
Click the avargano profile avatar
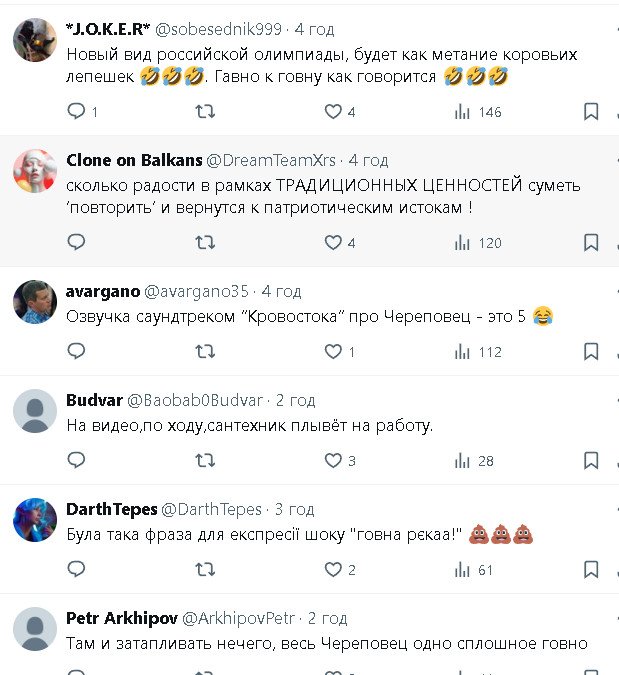34,301
